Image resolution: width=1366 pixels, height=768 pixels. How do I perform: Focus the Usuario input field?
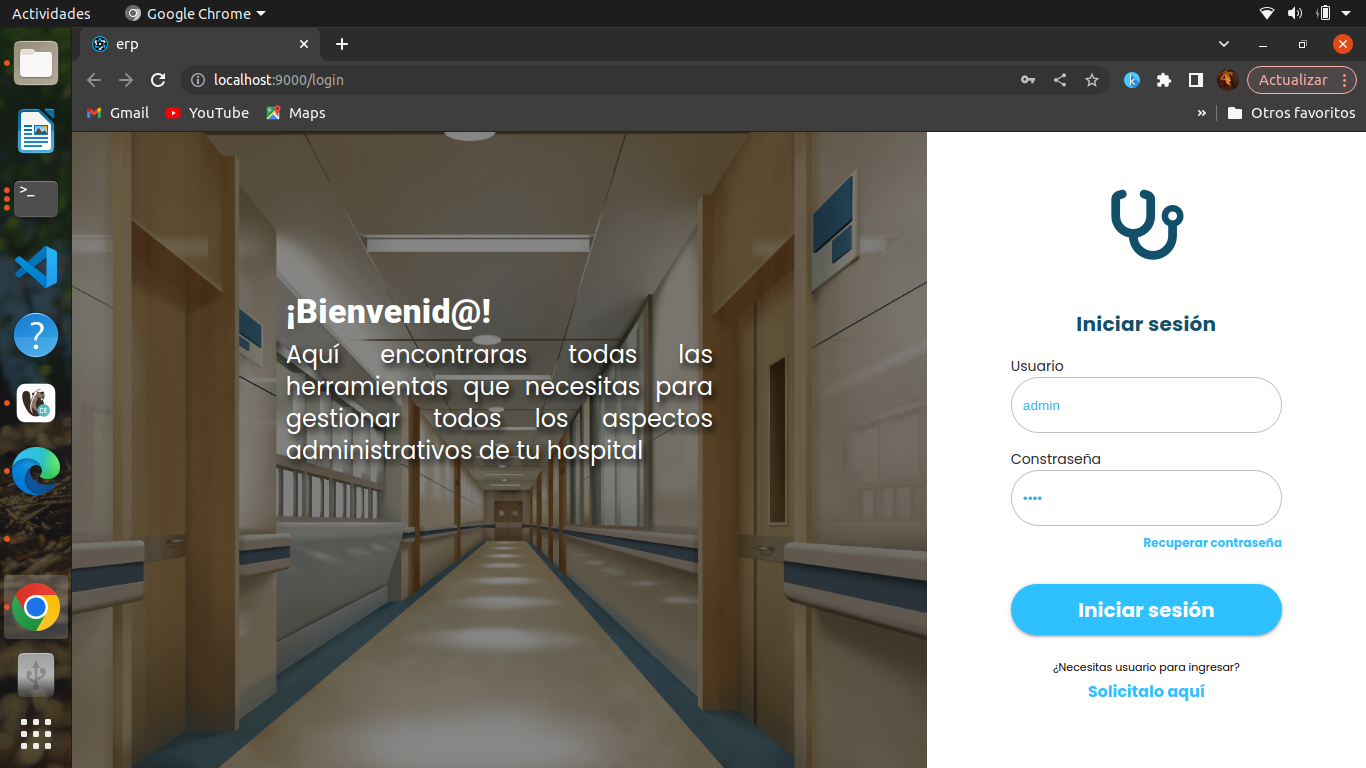click(1146, 405)
